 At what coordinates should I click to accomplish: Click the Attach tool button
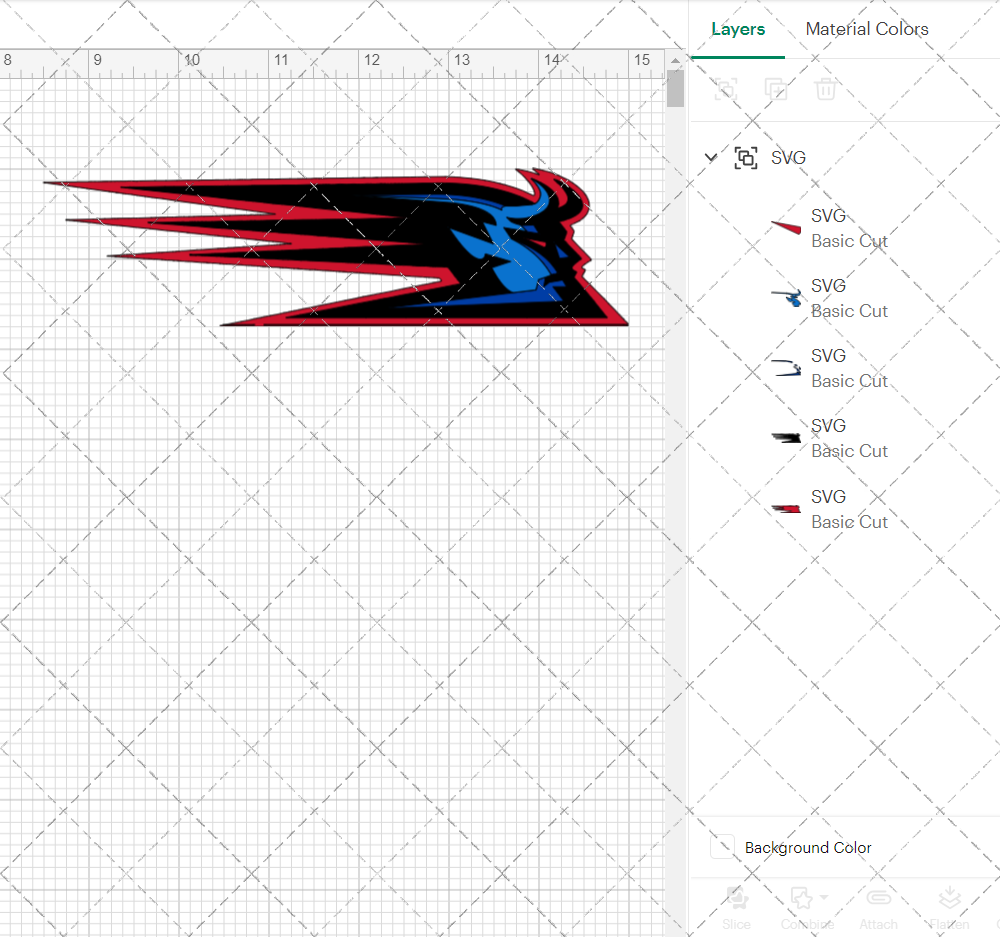coord(878,908)
